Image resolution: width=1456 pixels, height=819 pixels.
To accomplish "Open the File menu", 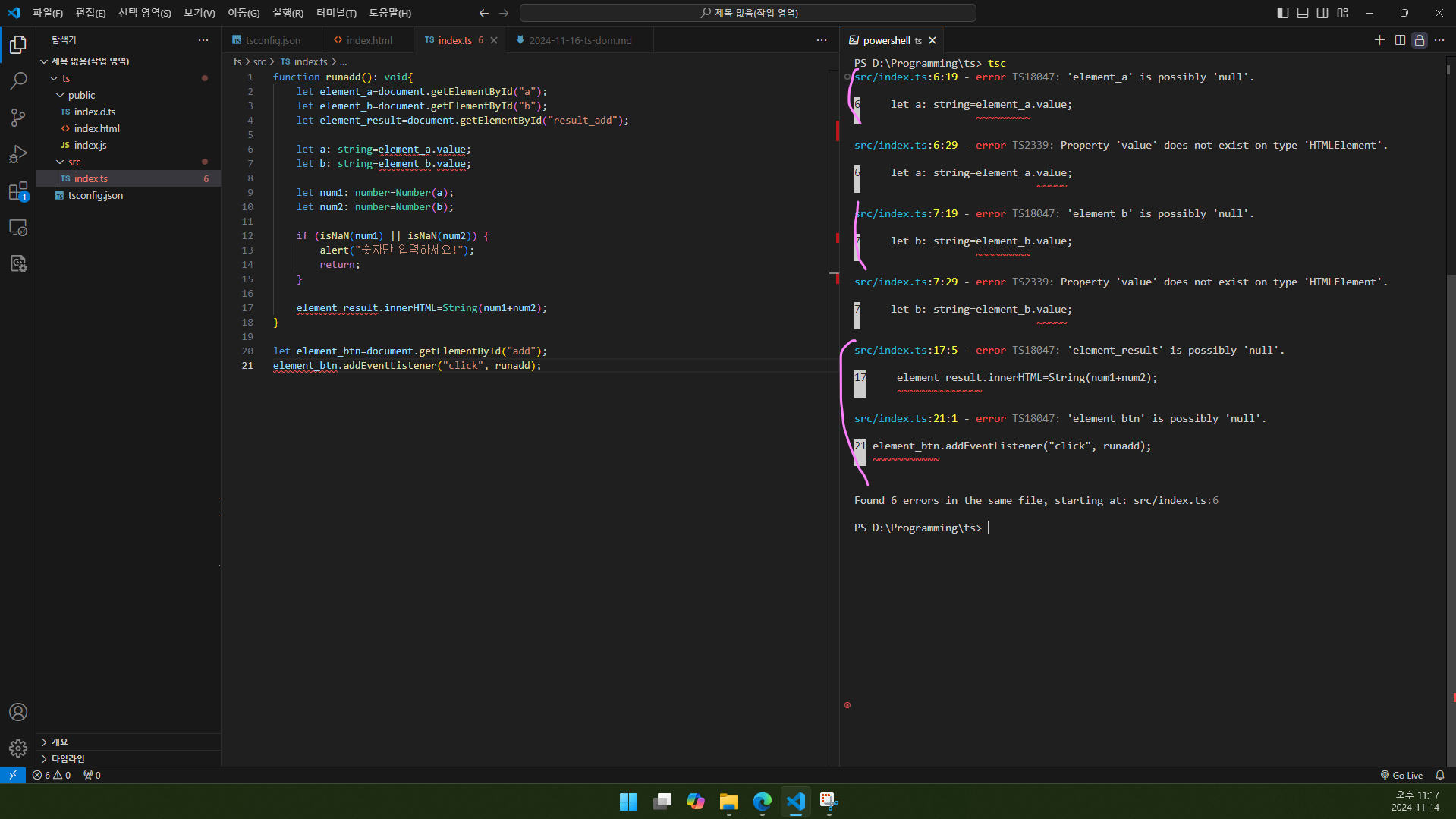I will click(47, 13).
